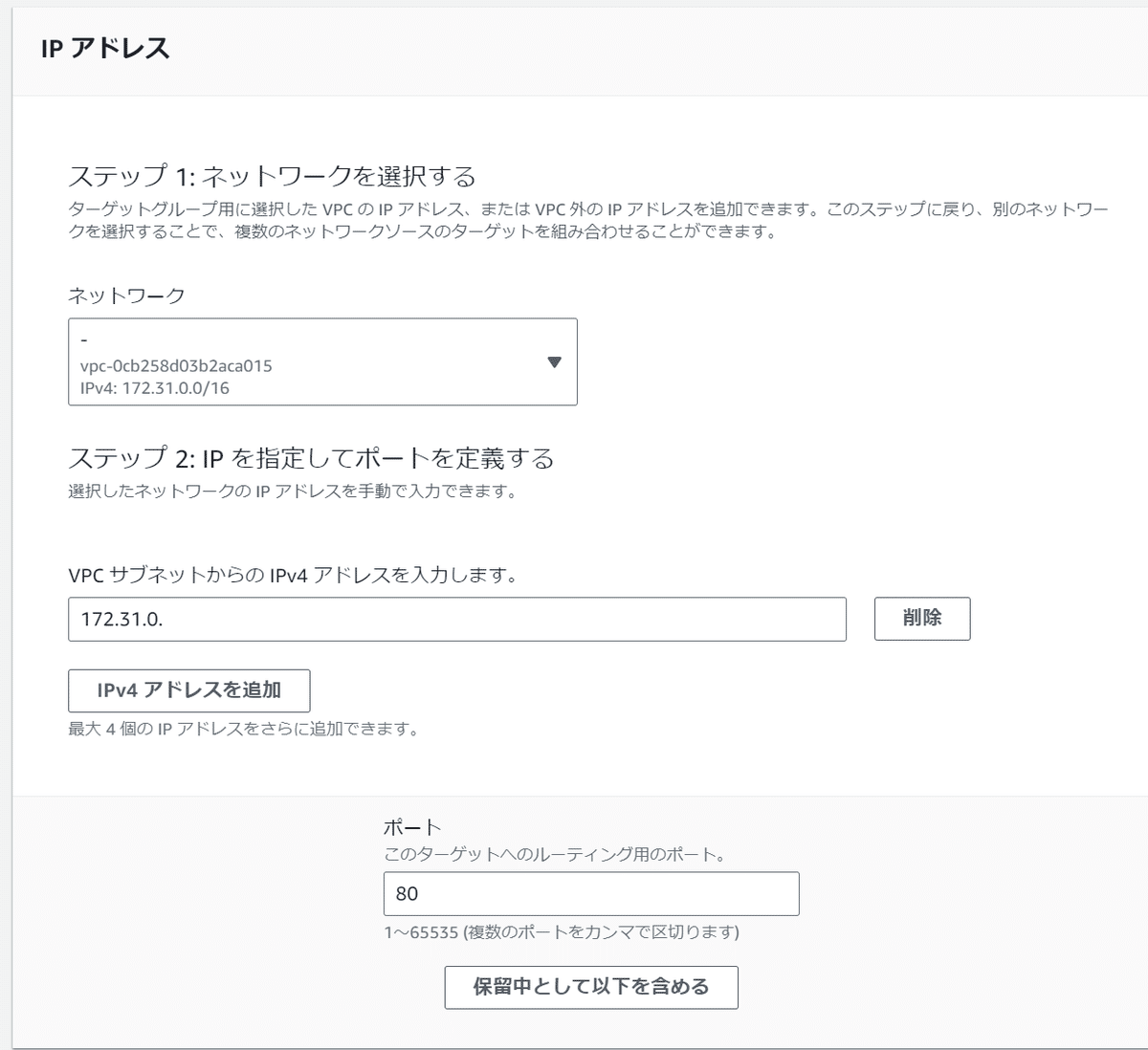The width and height of the screenshot is (1148, 1050).
Task: Click 保留中として以下を含める button
Action: tap(591, 987)
